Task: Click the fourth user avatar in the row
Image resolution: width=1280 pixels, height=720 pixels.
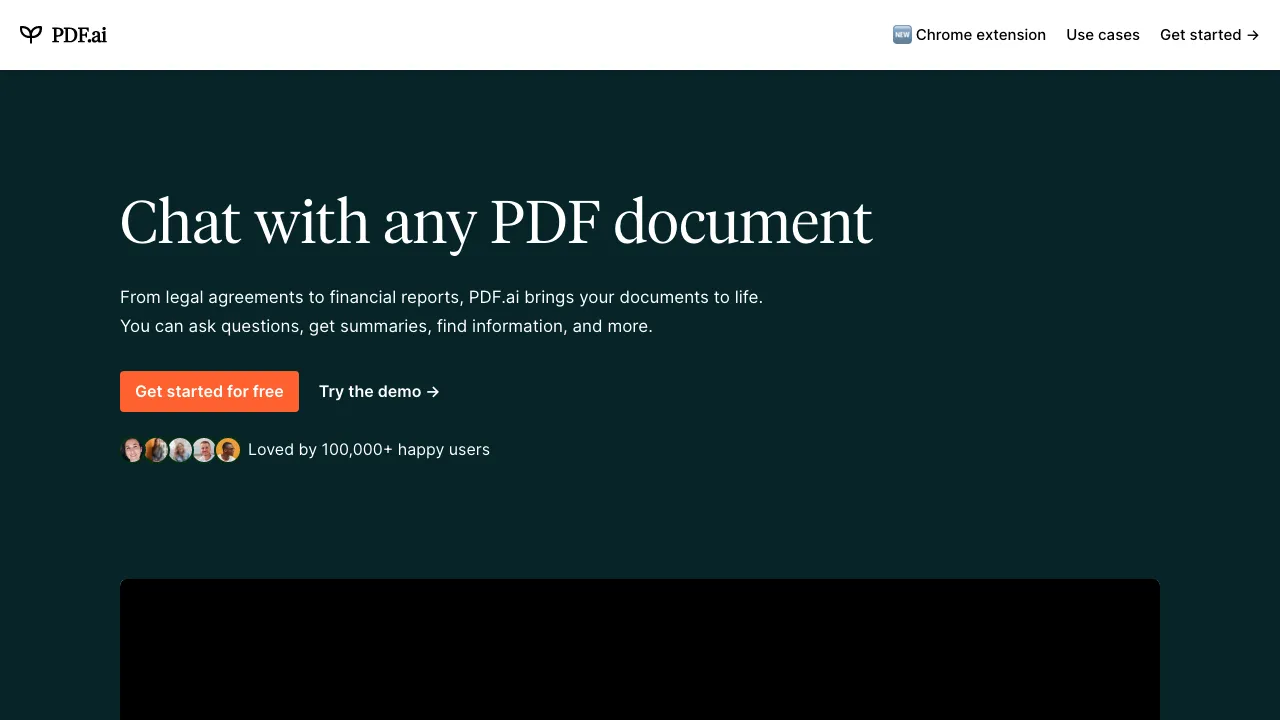Action: click(204, 450)
